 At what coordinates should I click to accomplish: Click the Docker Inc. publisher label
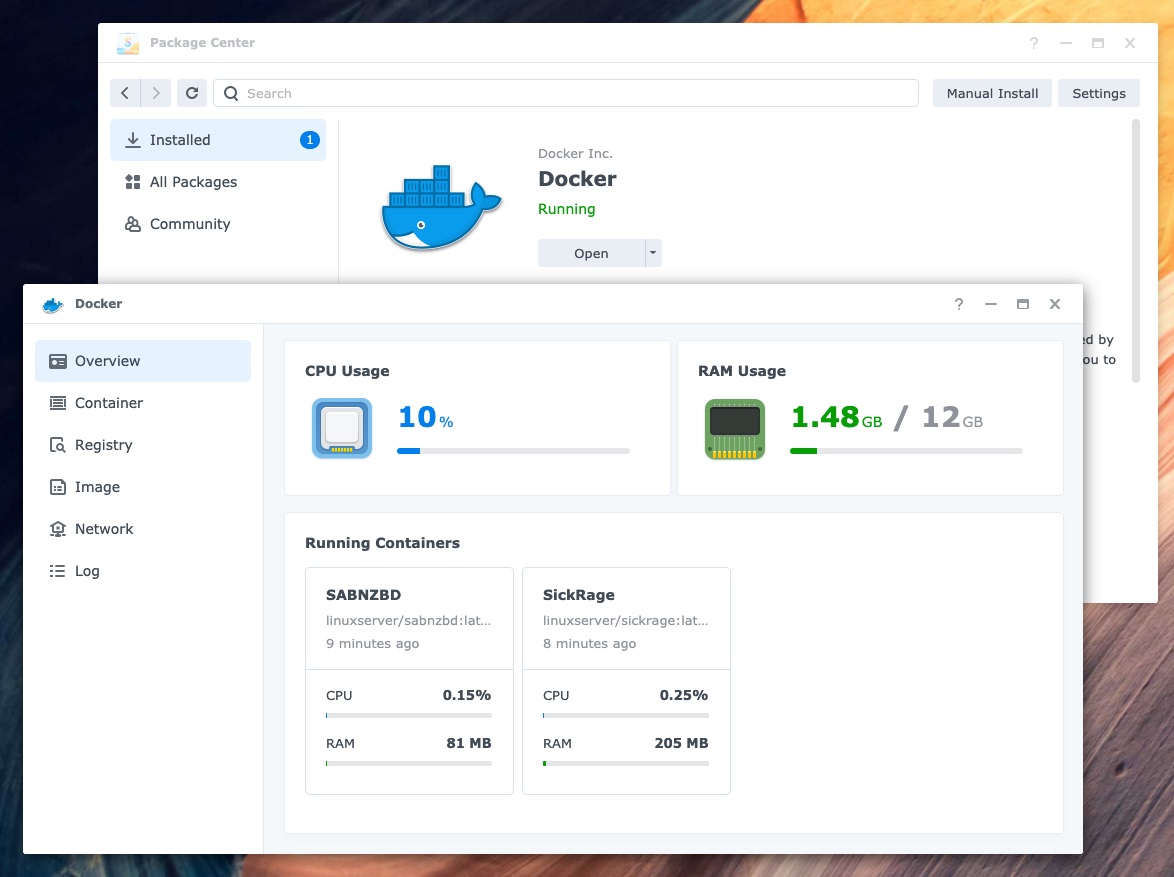(575, 154)
